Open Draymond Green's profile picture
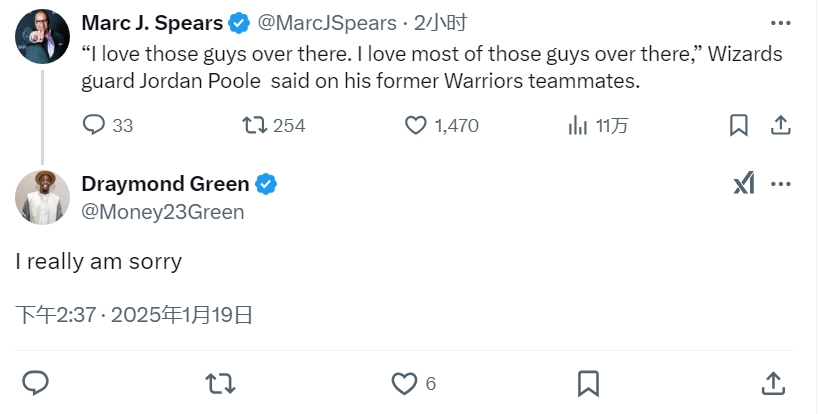819x414 pixels. point(41,197)
